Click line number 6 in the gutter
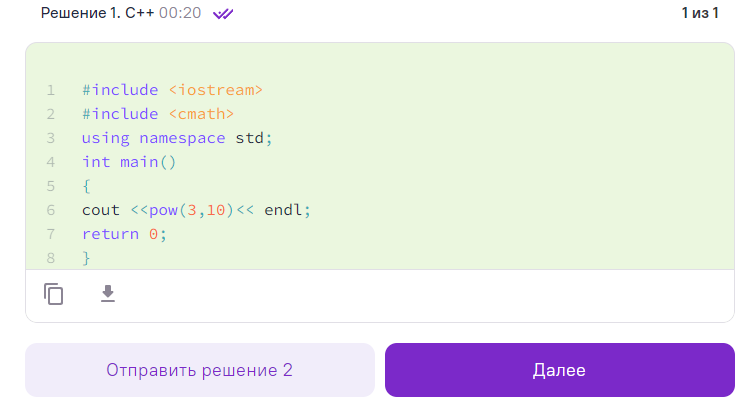This screenshot has height=409, width=755. (x=51, y=210)
